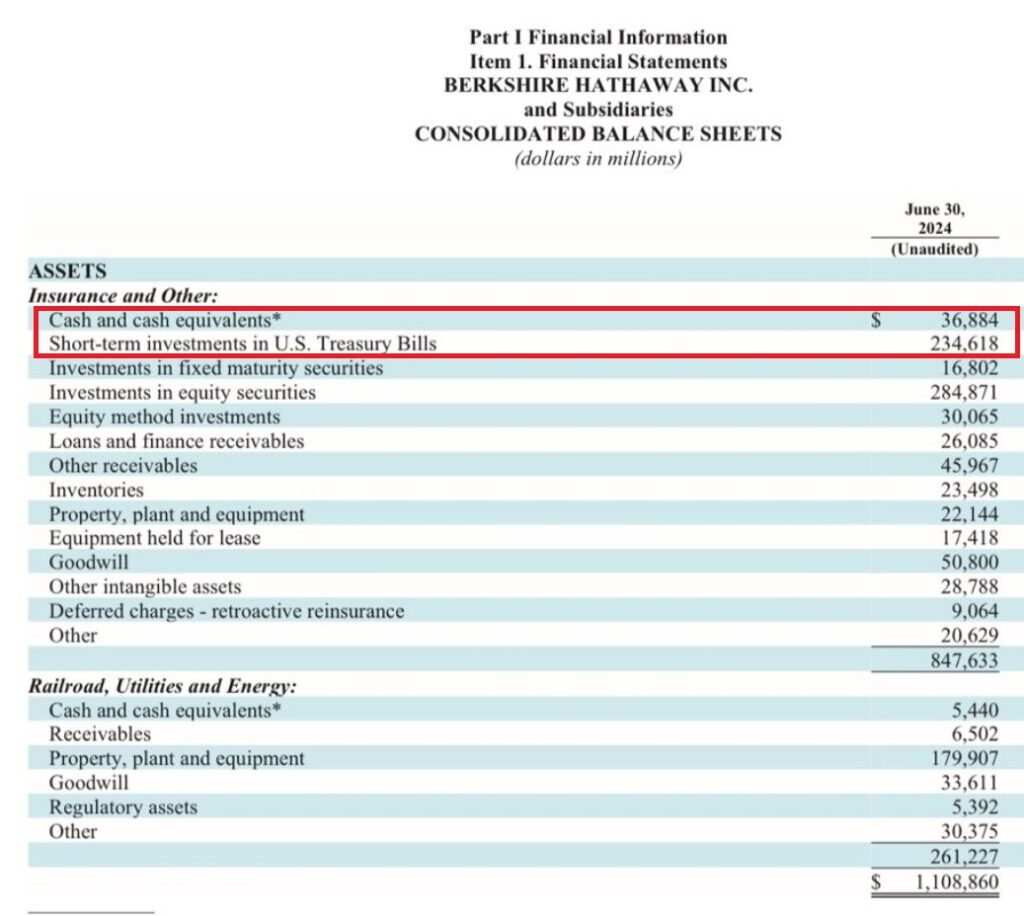Select the value 179,907
Image resolution: width=1024 pixels, height=916 pixels.
click(x=965, y=759)
